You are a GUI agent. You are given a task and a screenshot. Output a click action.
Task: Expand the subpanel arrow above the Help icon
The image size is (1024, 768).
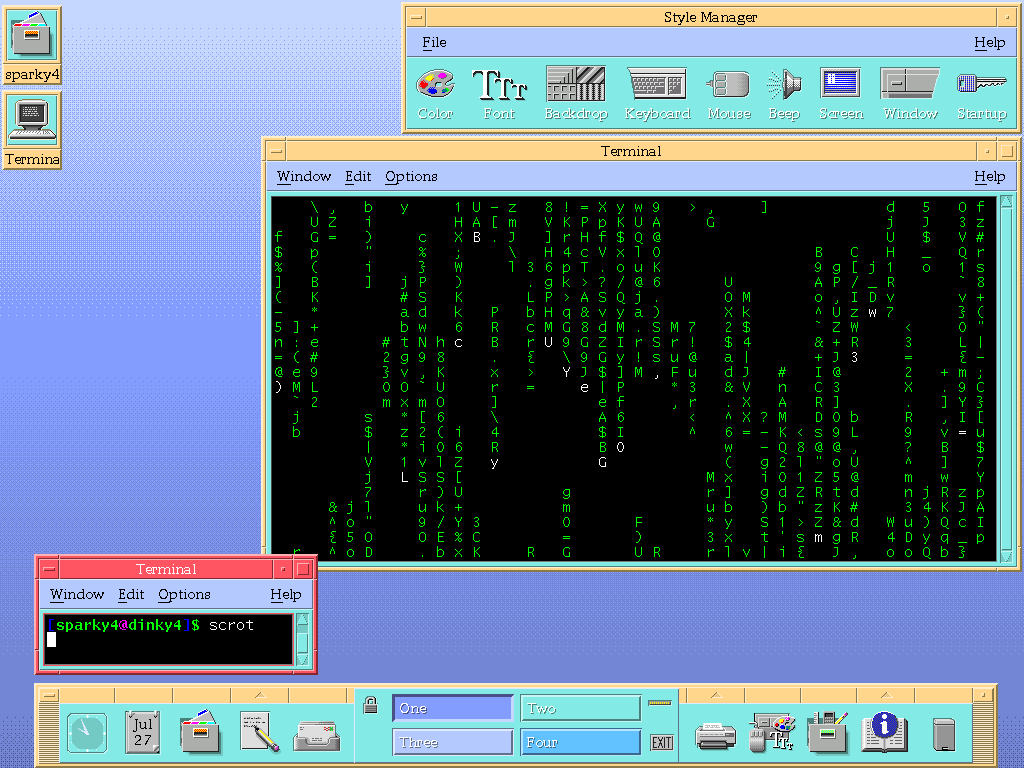[884, 694]
